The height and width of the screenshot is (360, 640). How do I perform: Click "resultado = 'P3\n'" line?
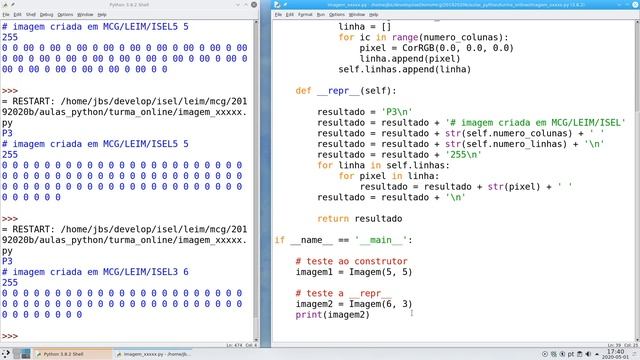click(365, 112)
